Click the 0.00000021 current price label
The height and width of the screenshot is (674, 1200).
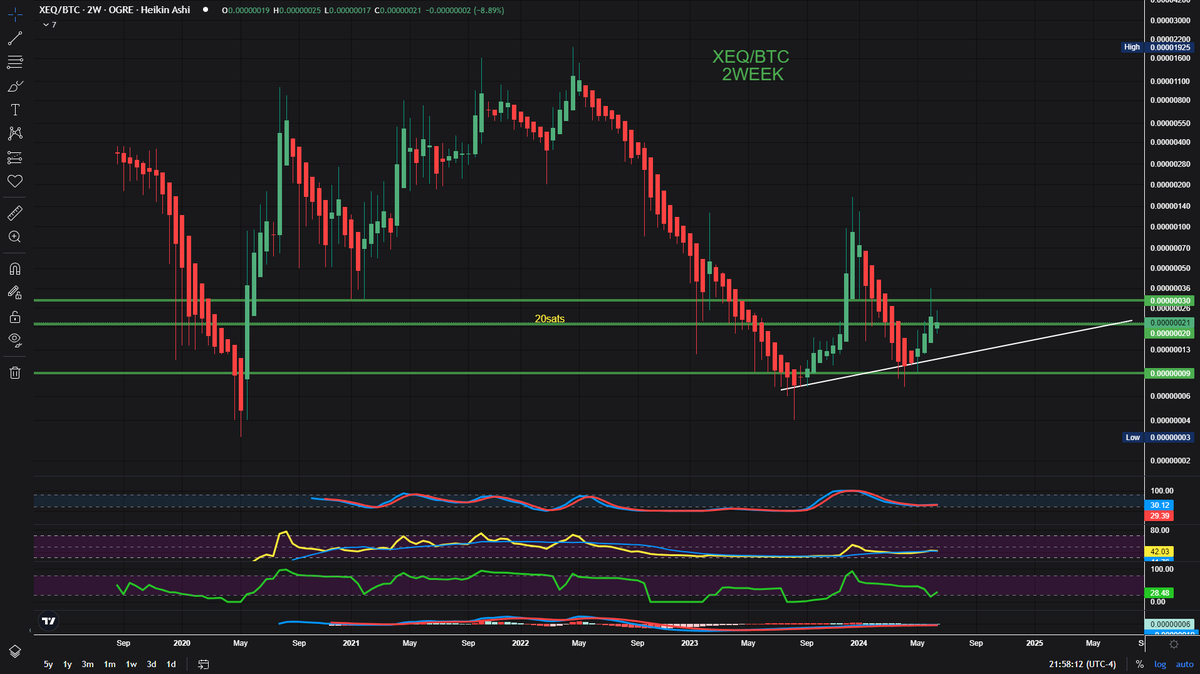point(1170,323)
